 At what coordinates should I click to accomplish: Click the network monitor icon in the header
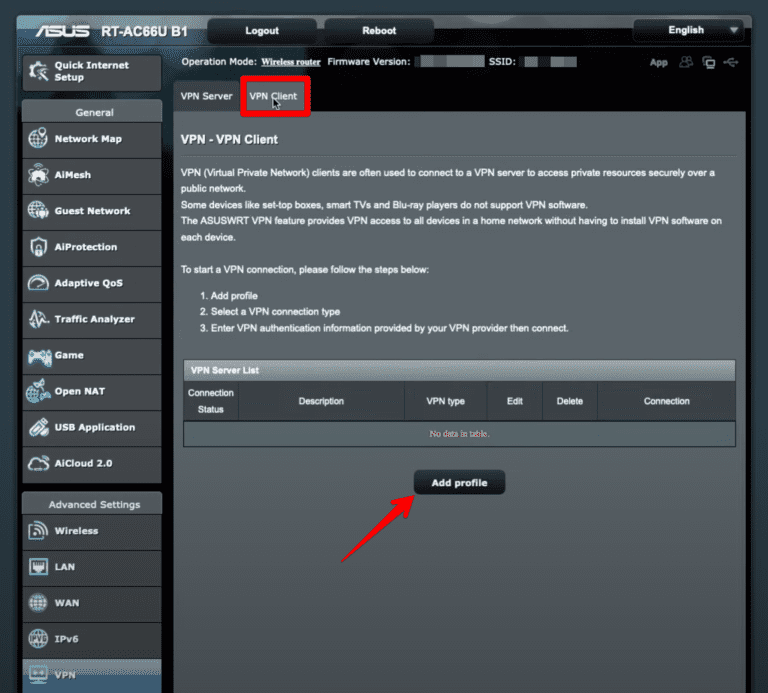pyautogui.click(x=709, y=62)
